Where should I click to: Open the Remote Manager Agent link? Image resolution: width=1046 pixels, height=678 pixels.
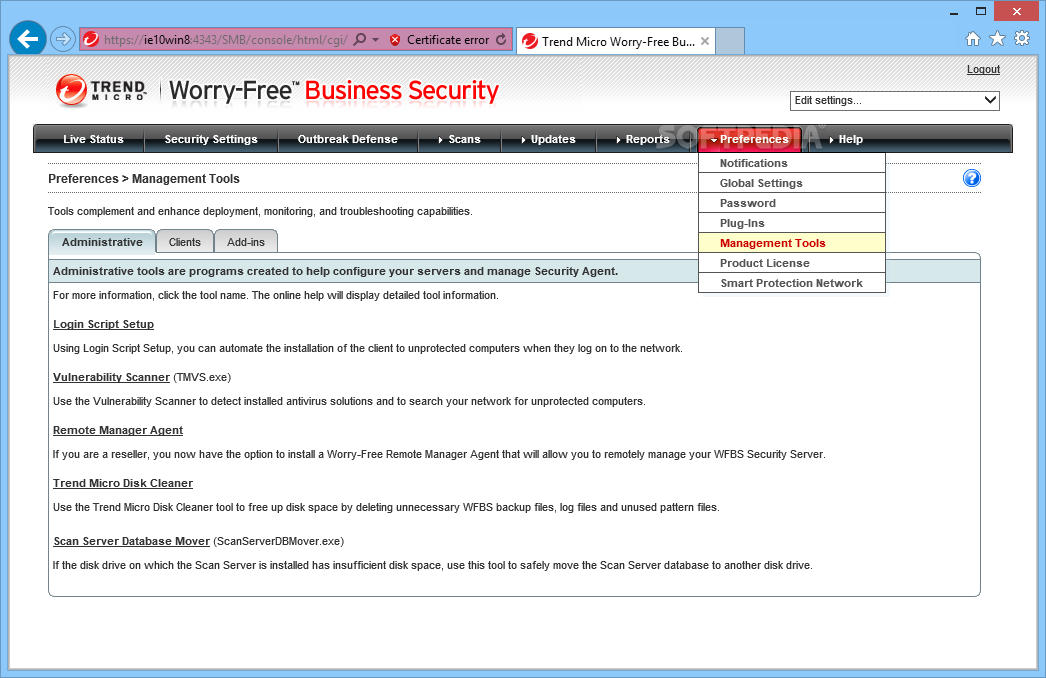point(118,430)
